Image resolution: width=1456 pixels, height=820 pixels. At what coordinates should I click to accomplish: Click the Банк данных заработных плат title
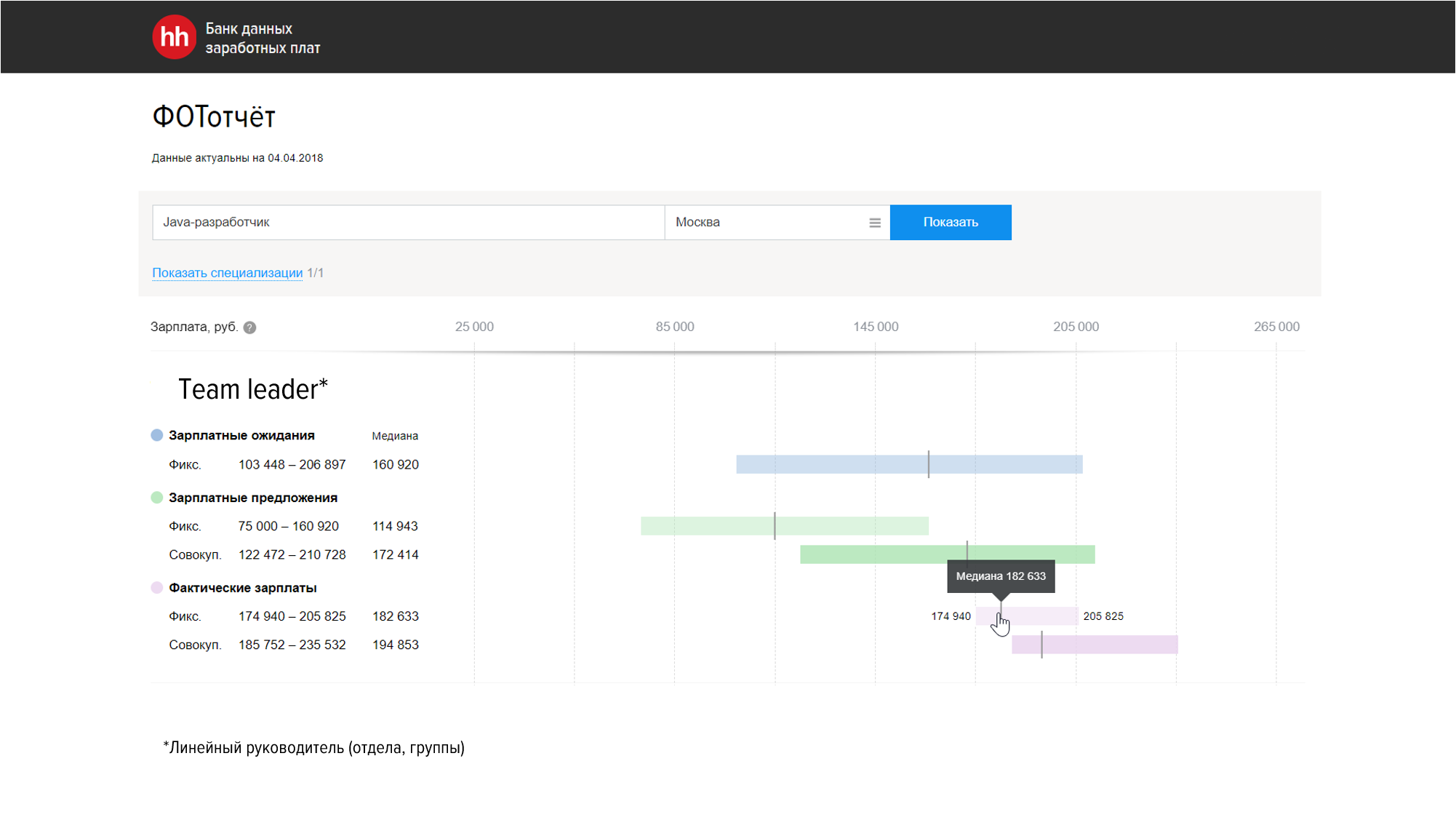(263, 38)
